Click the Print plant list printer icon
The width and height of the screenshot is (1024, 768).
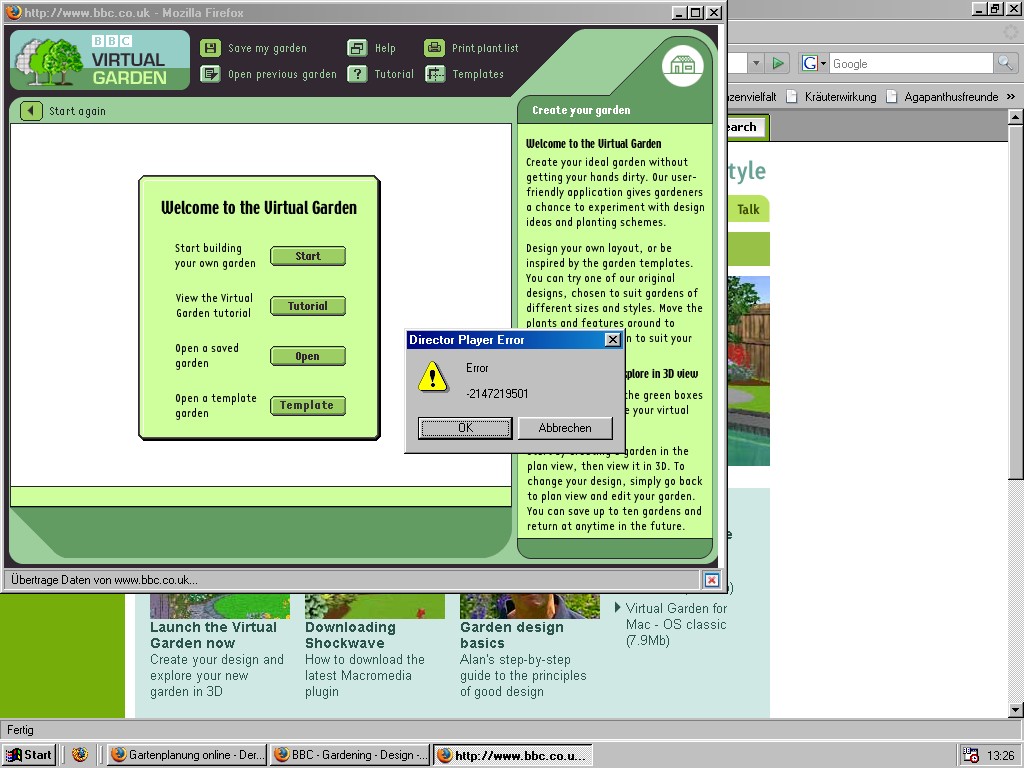(434, 48)
